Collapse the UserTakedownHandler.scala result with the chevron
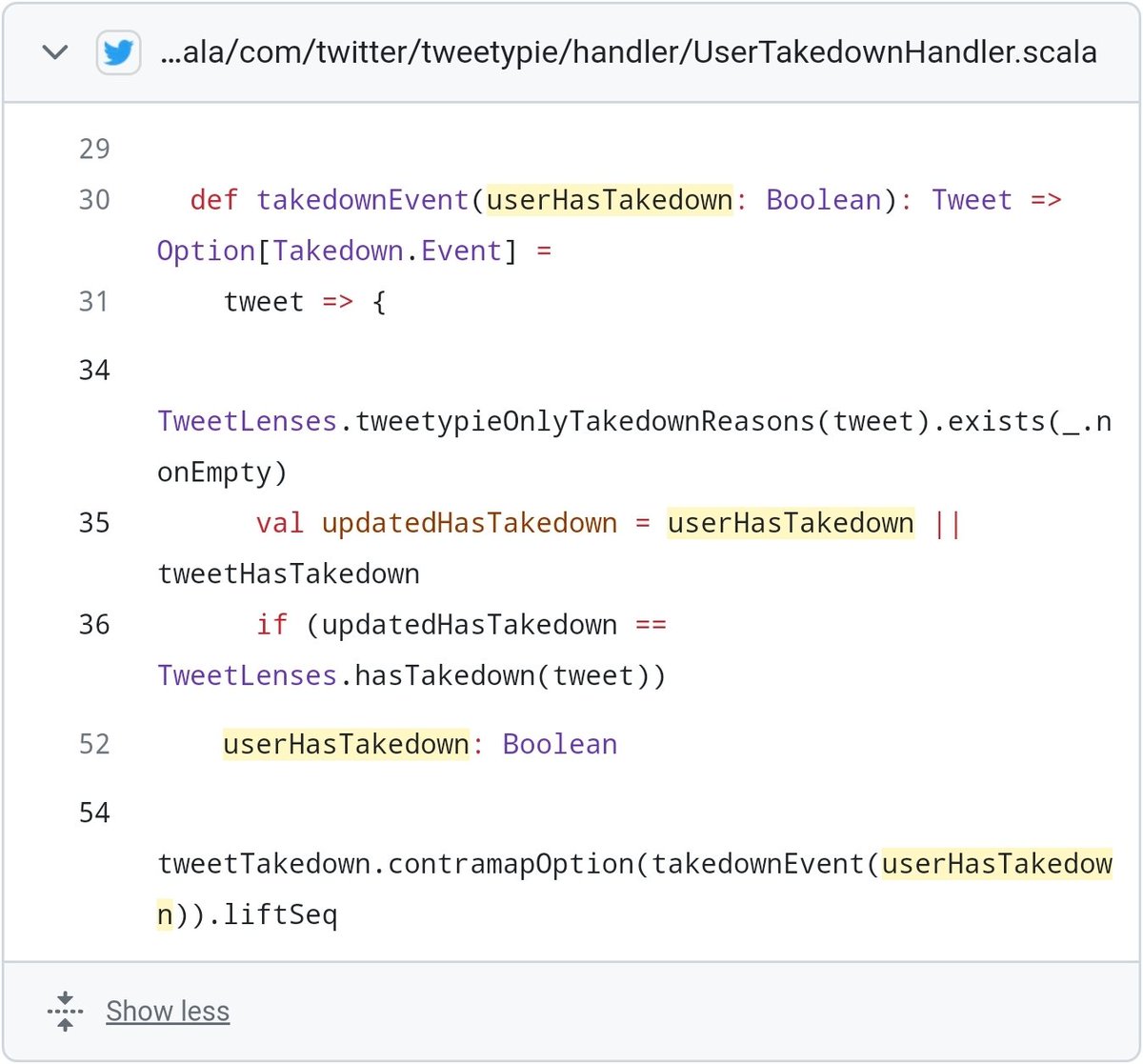1143x1064 pixels. (56, 51)
